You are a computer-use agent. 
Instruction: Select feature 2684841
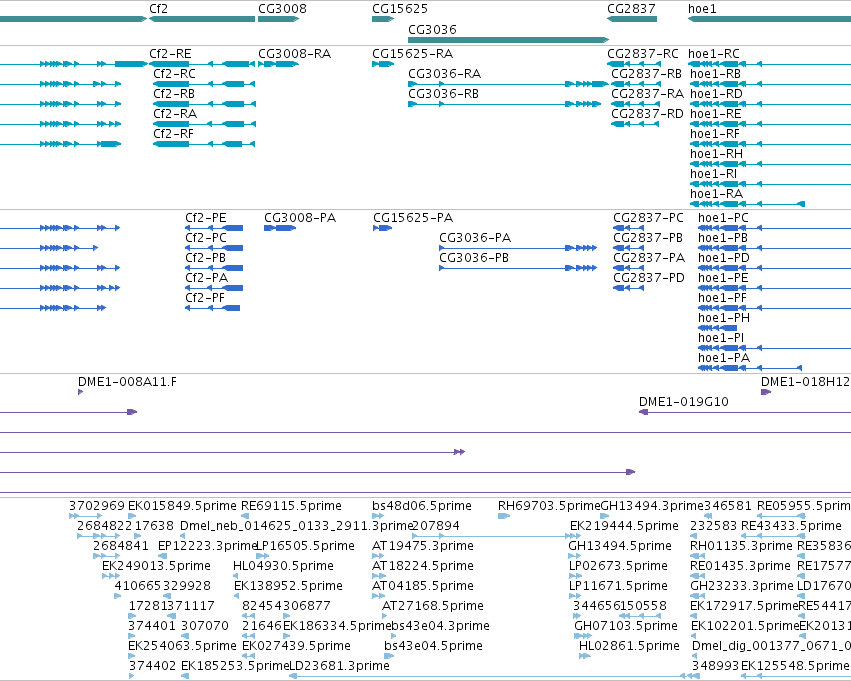tap(120, 546)
